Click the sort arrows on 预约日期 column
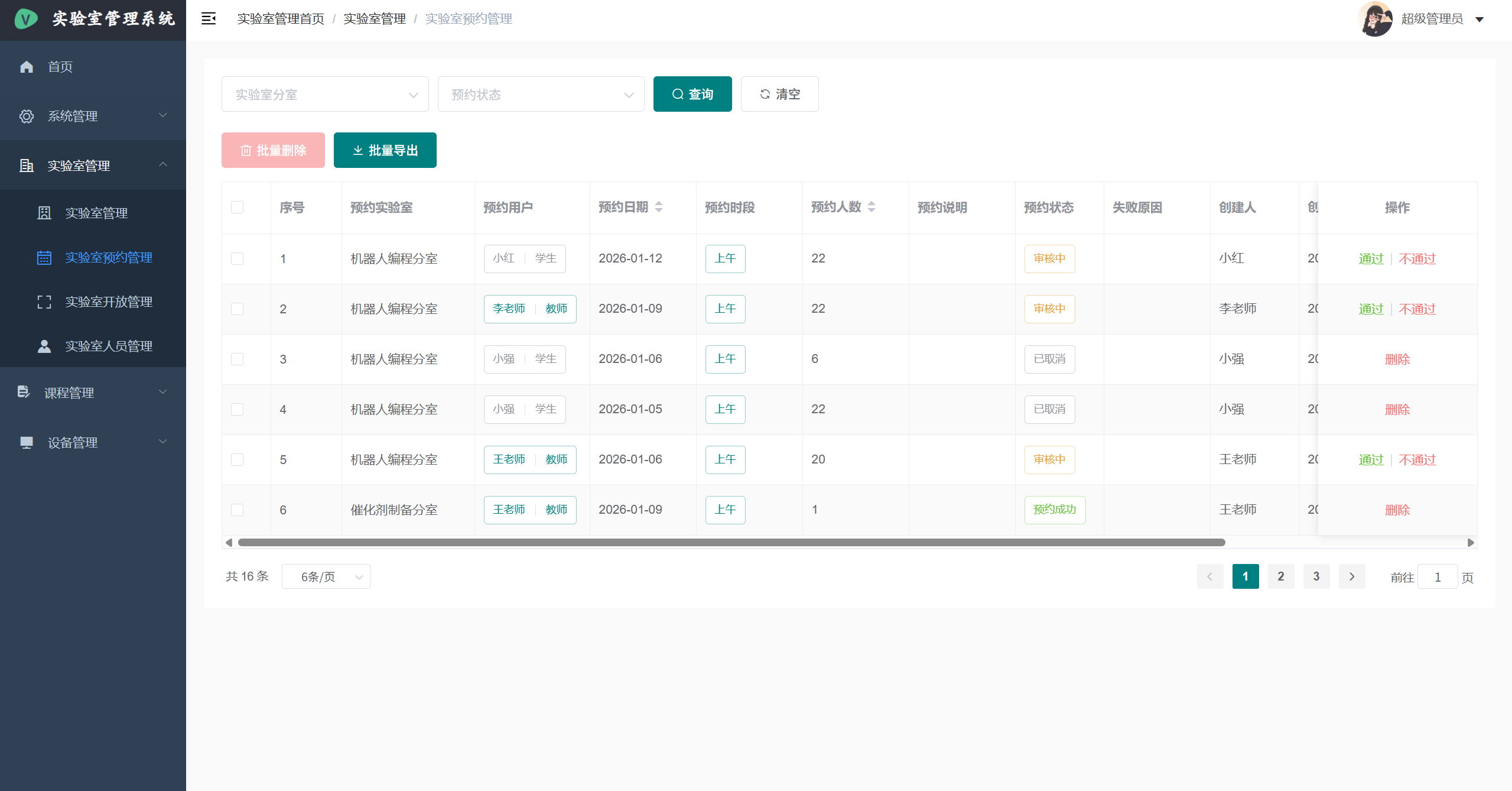The height and width of the screenshot is (791, 1512). click(x=659, y=207)
